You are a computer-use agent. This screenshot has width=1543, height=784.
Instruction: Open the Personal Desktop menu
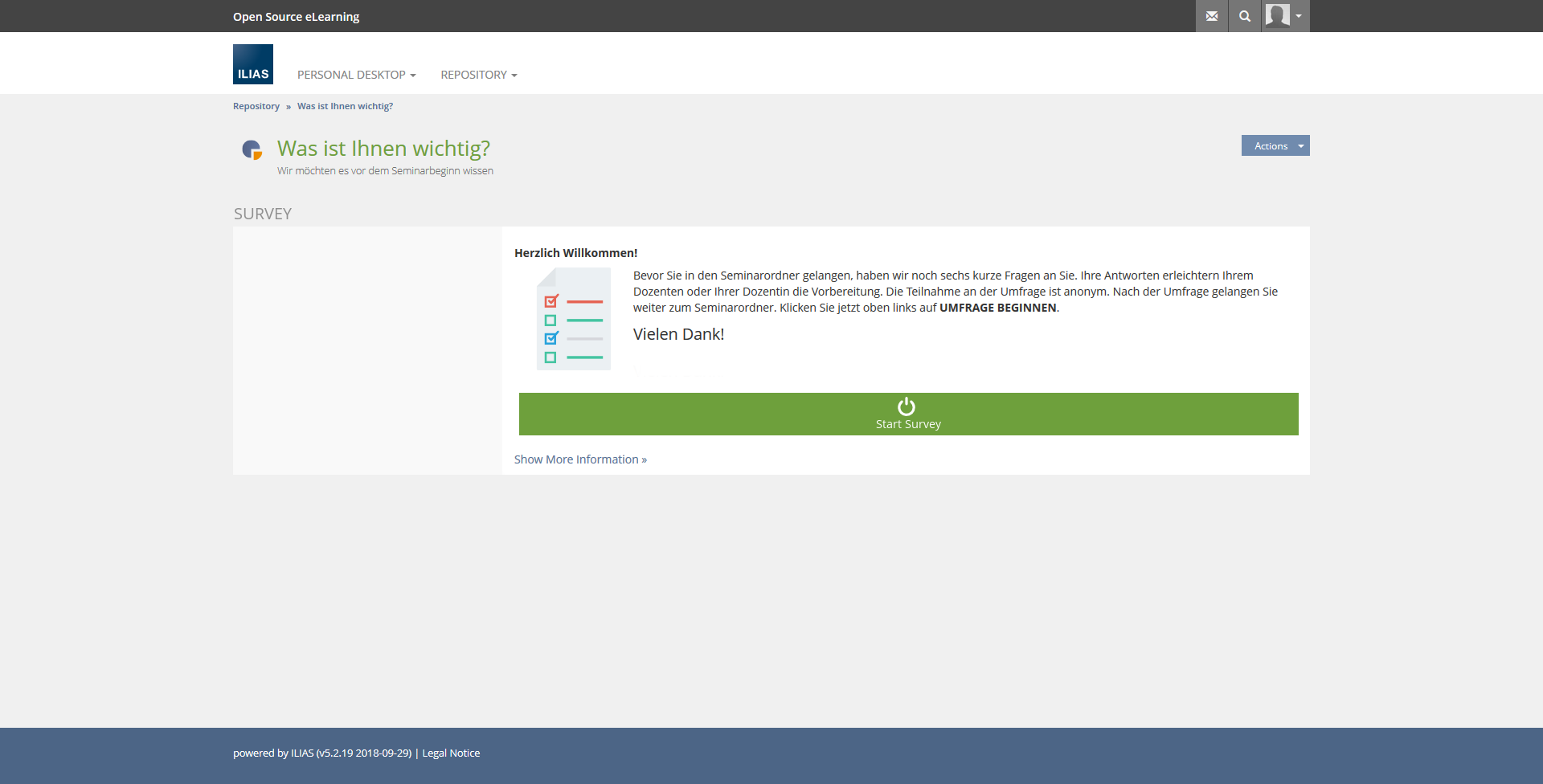[x=356, y=75]
